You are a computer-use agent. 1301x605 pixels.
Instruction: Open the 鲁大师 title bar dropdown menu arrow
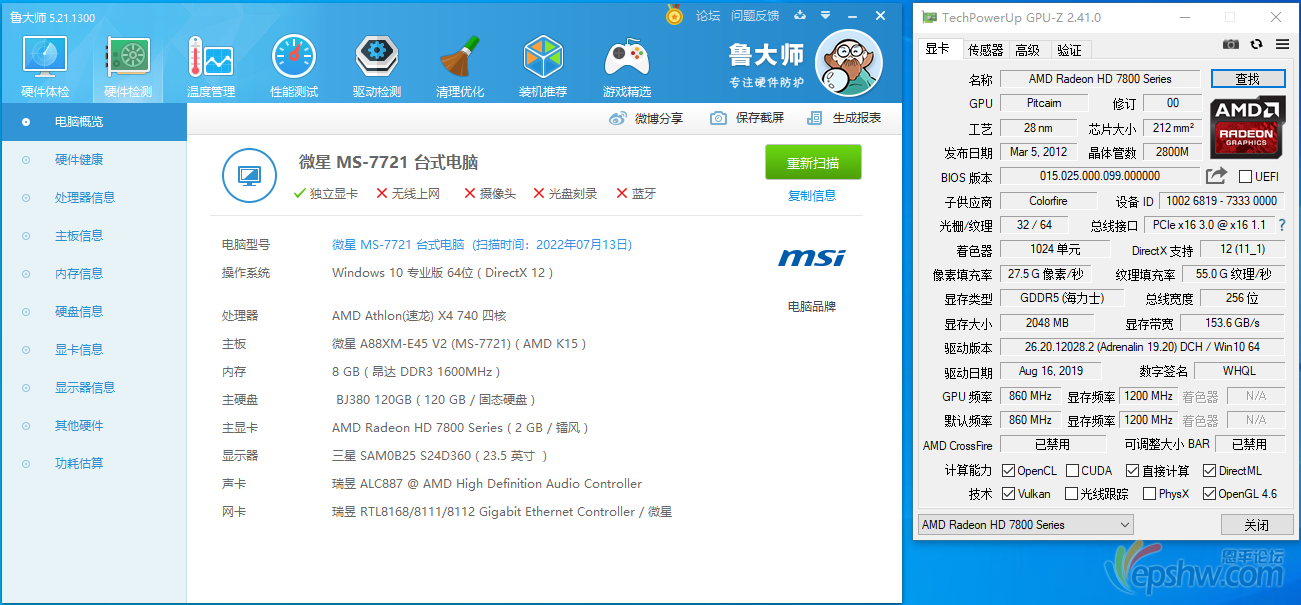(825, 16)
